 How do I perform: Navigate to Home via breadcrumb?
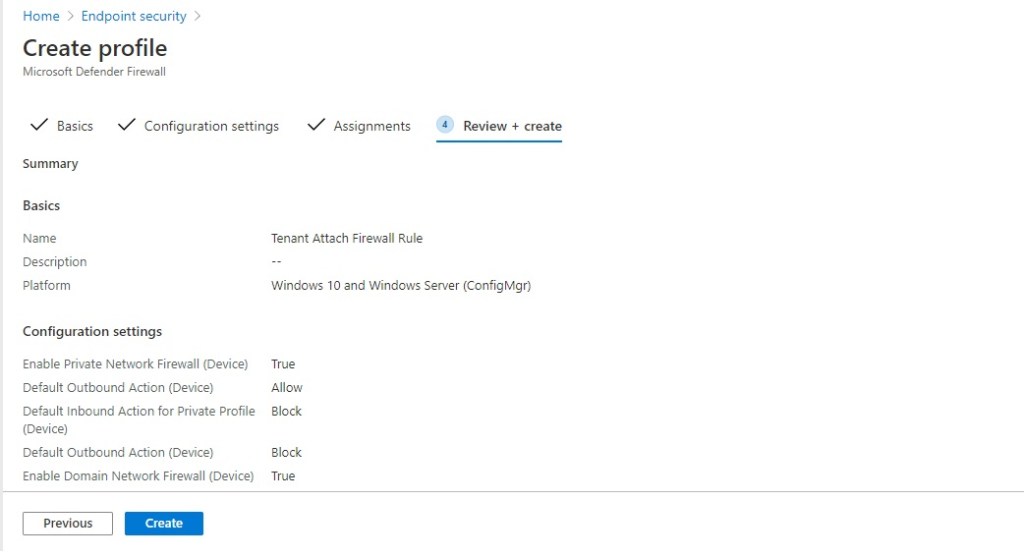pos(41,16)
